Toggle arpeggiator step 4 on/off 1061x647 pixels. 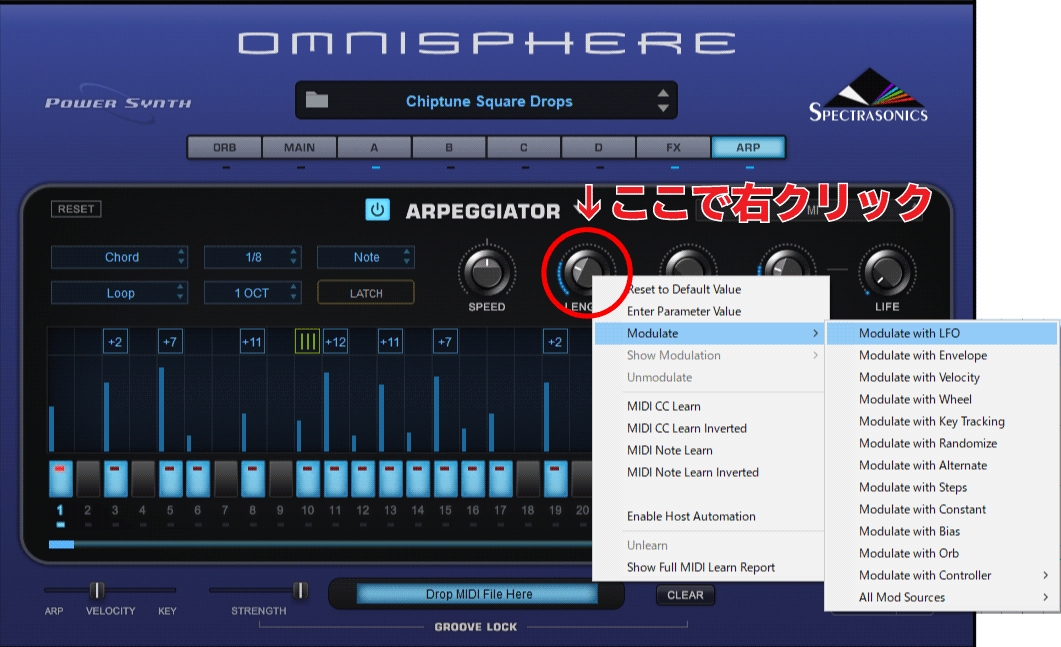pyautogui.click(x=143, y=478)
